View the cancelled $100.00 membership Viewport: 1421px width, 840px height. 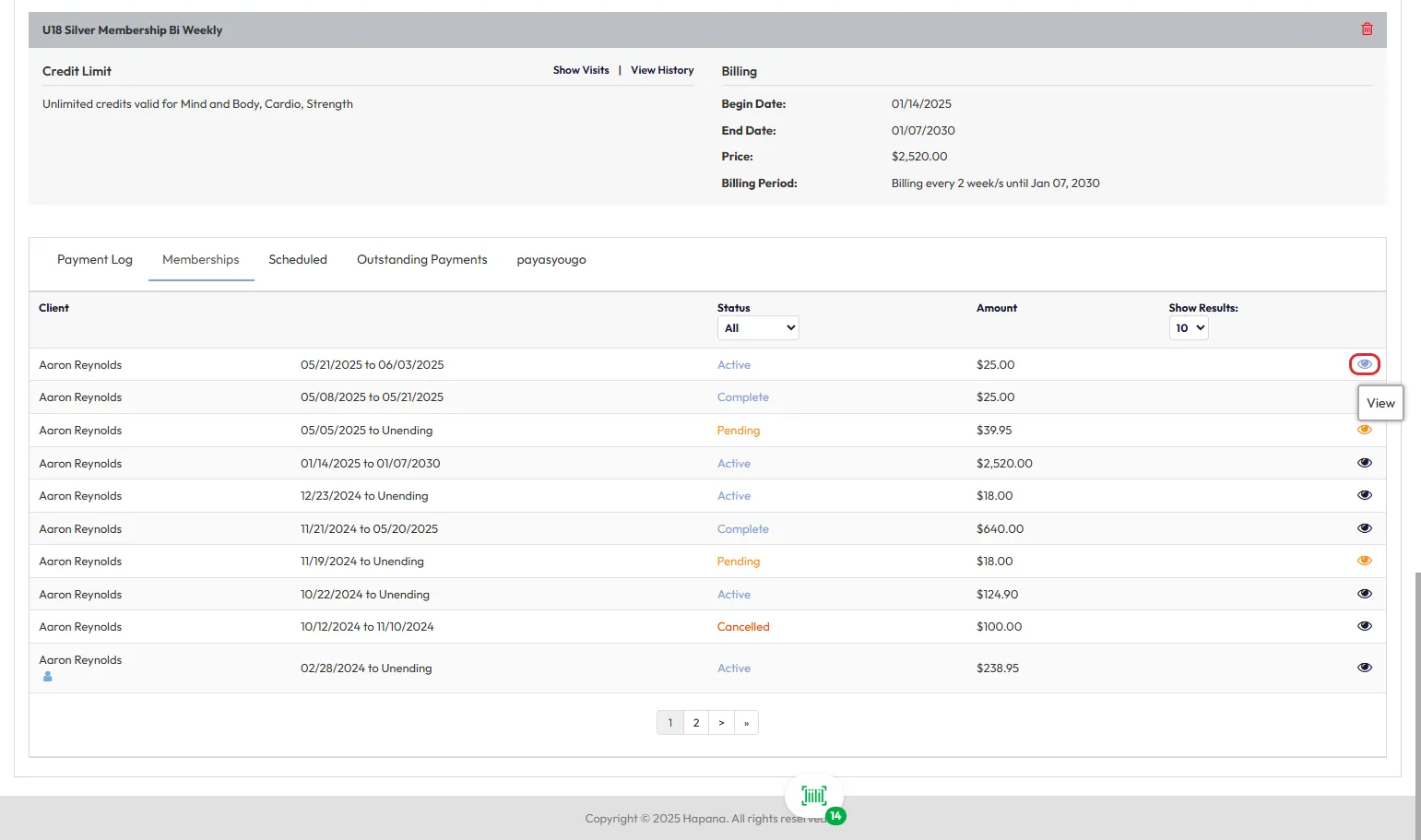[x=1364, y=626]
